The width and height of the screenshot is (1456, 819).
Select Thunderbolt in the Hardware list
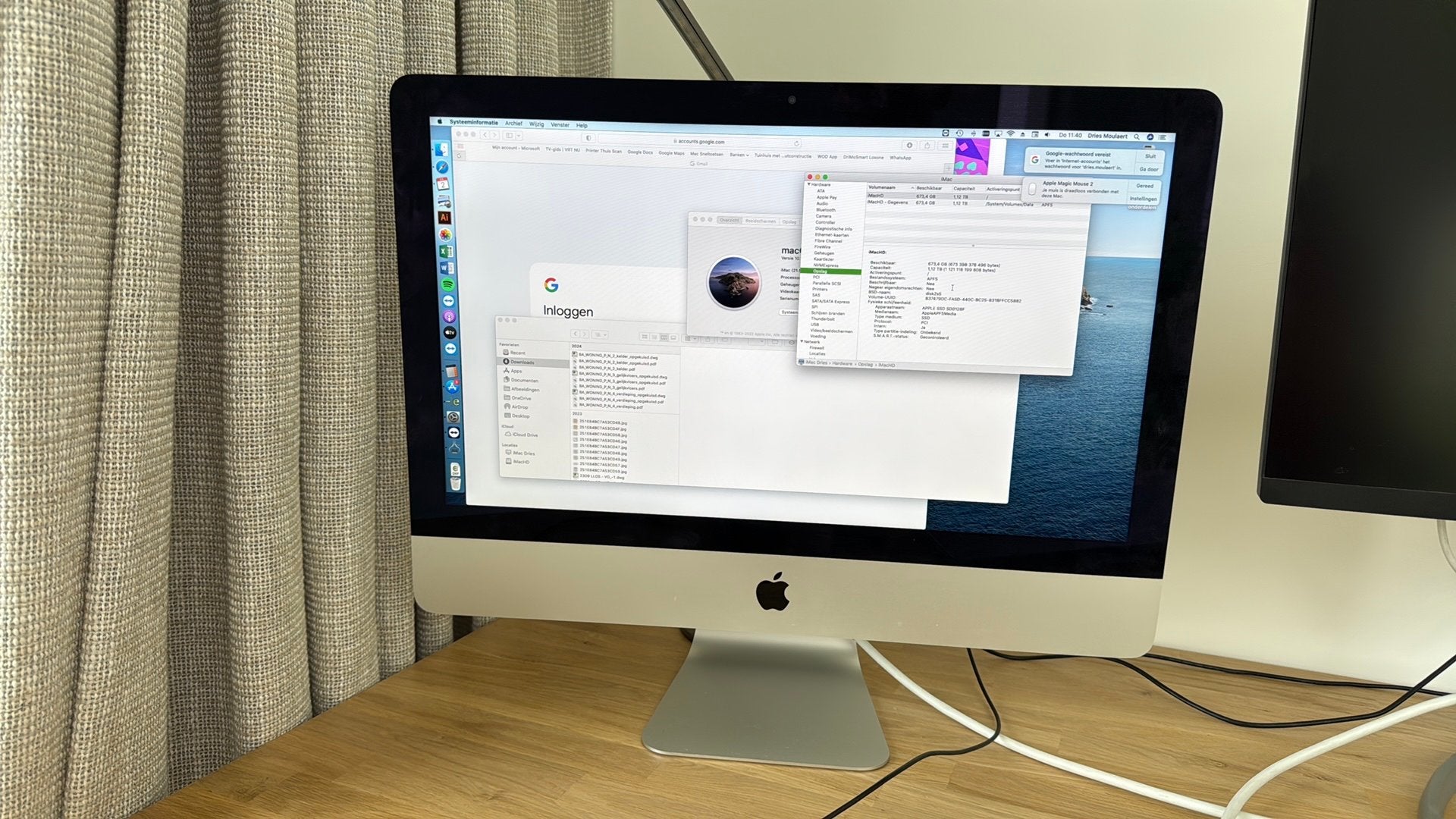click(x=823, y=319)
